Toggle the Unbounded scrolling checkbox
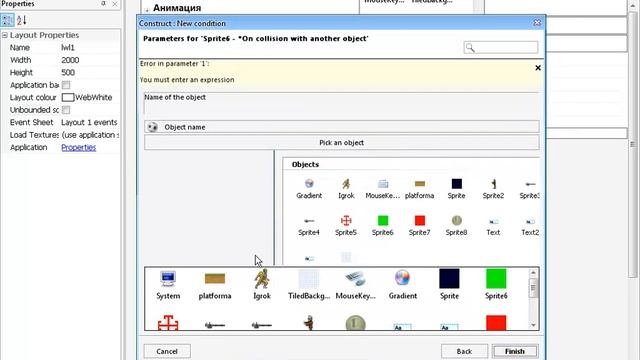640x360 pixels. (66, 110)
